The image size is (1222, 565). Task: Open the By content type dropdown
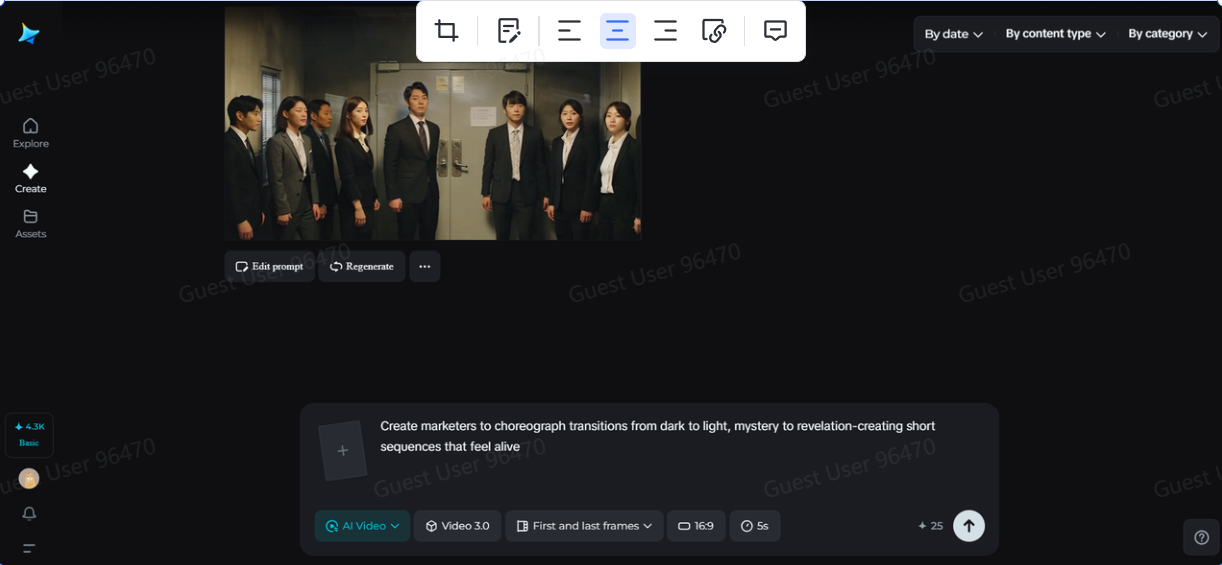[1055, 34]
